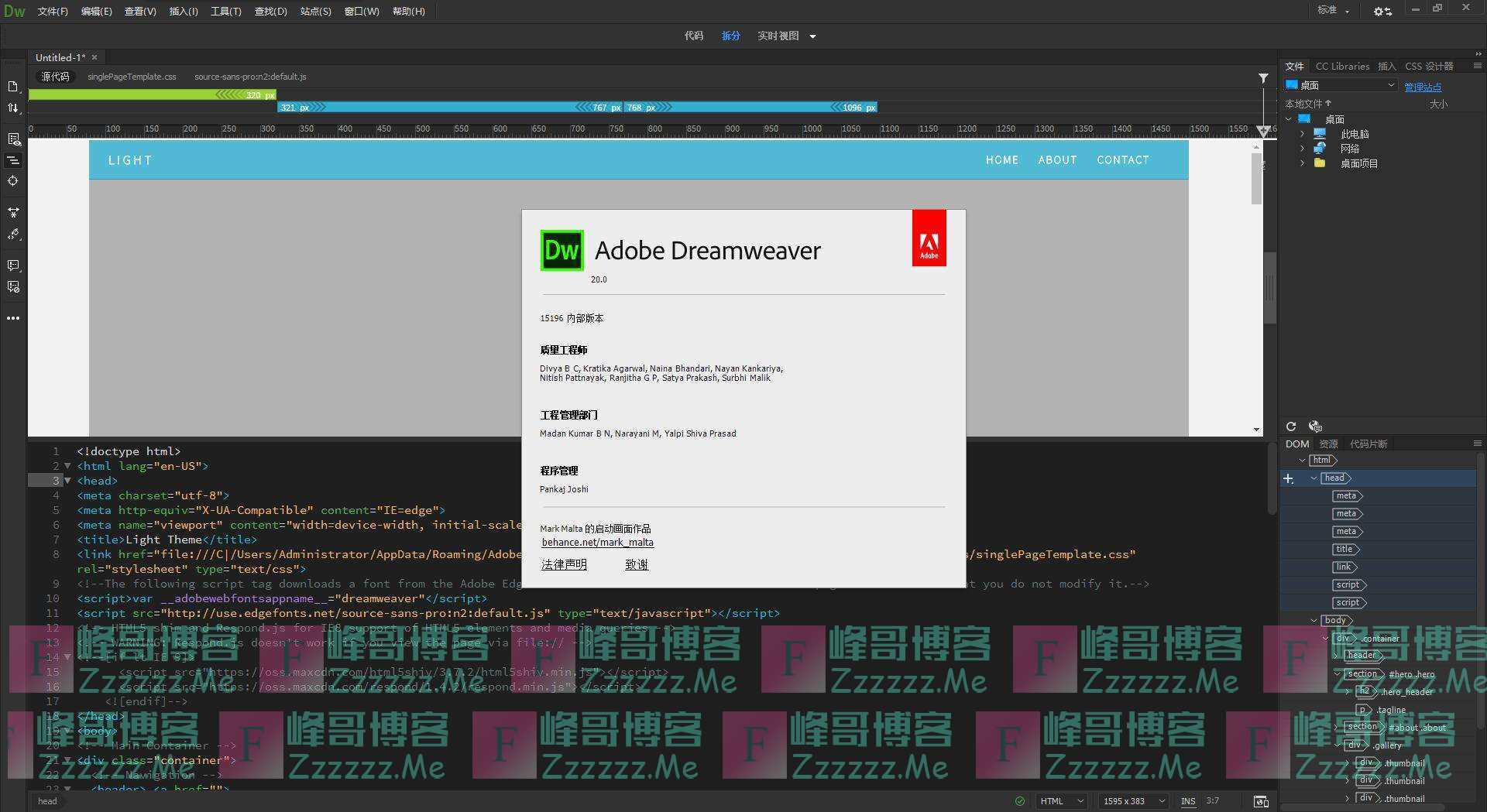Click the remove comment icon

tap(13, 287)
